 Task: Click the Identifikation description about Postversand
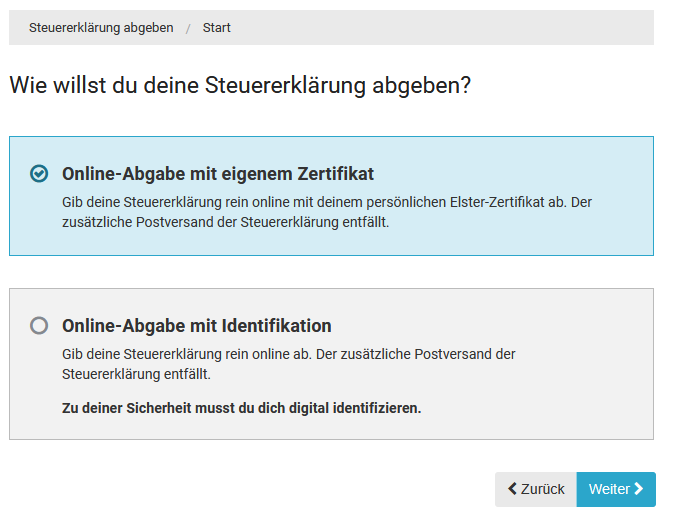tap(289, 364)
